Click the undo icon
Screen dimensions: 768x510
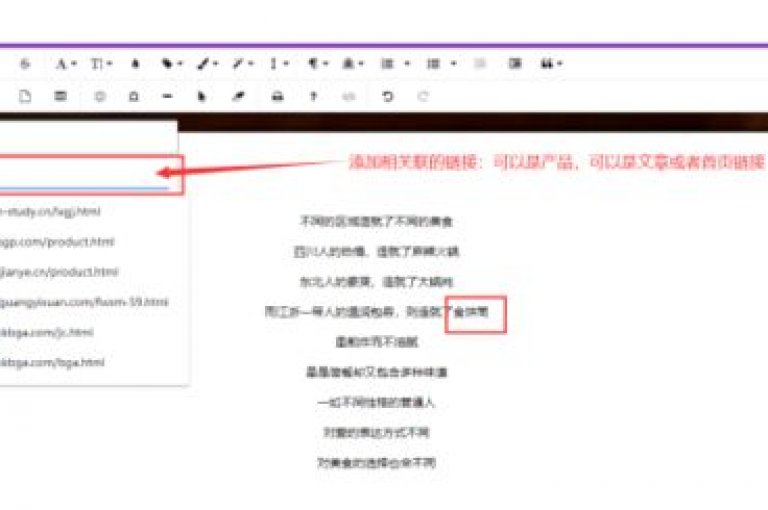(x=387, y=97)
